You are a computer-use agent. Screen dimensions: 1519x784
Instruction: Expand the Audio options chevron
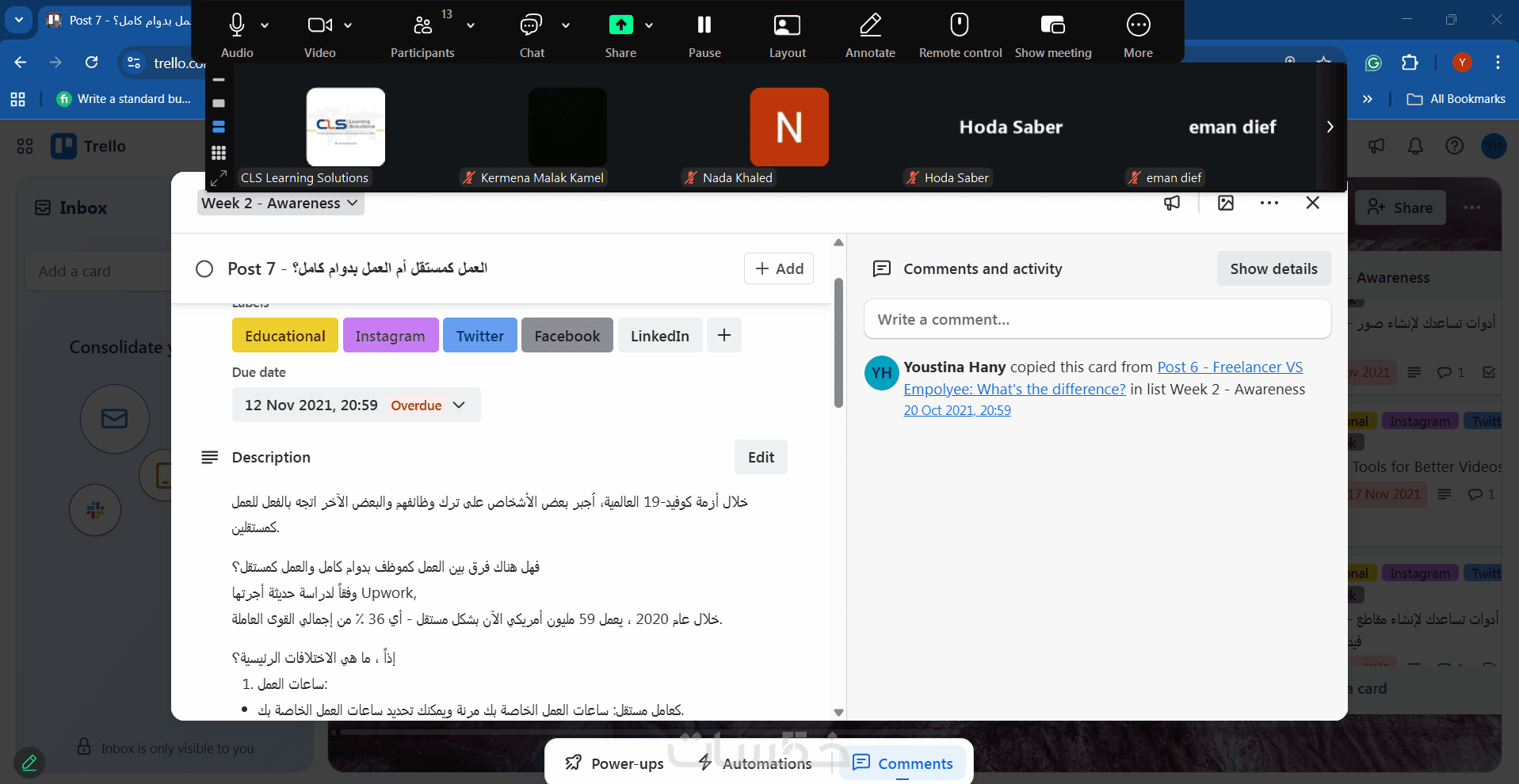tap(265, 25)
